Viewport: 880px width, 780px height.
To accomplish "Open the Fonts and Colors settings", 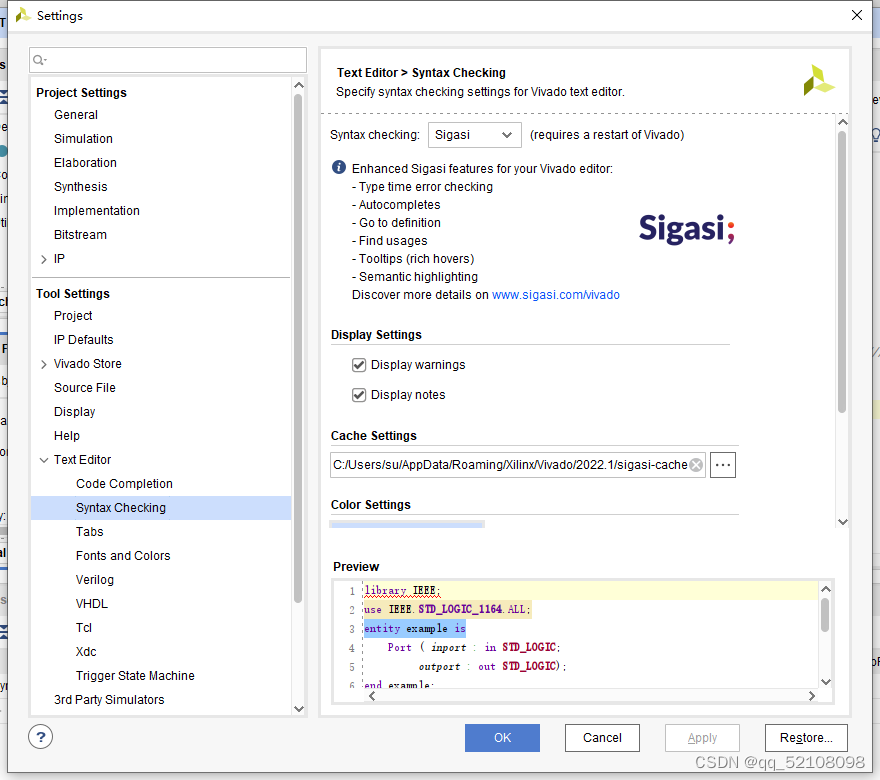I will 123,555.
